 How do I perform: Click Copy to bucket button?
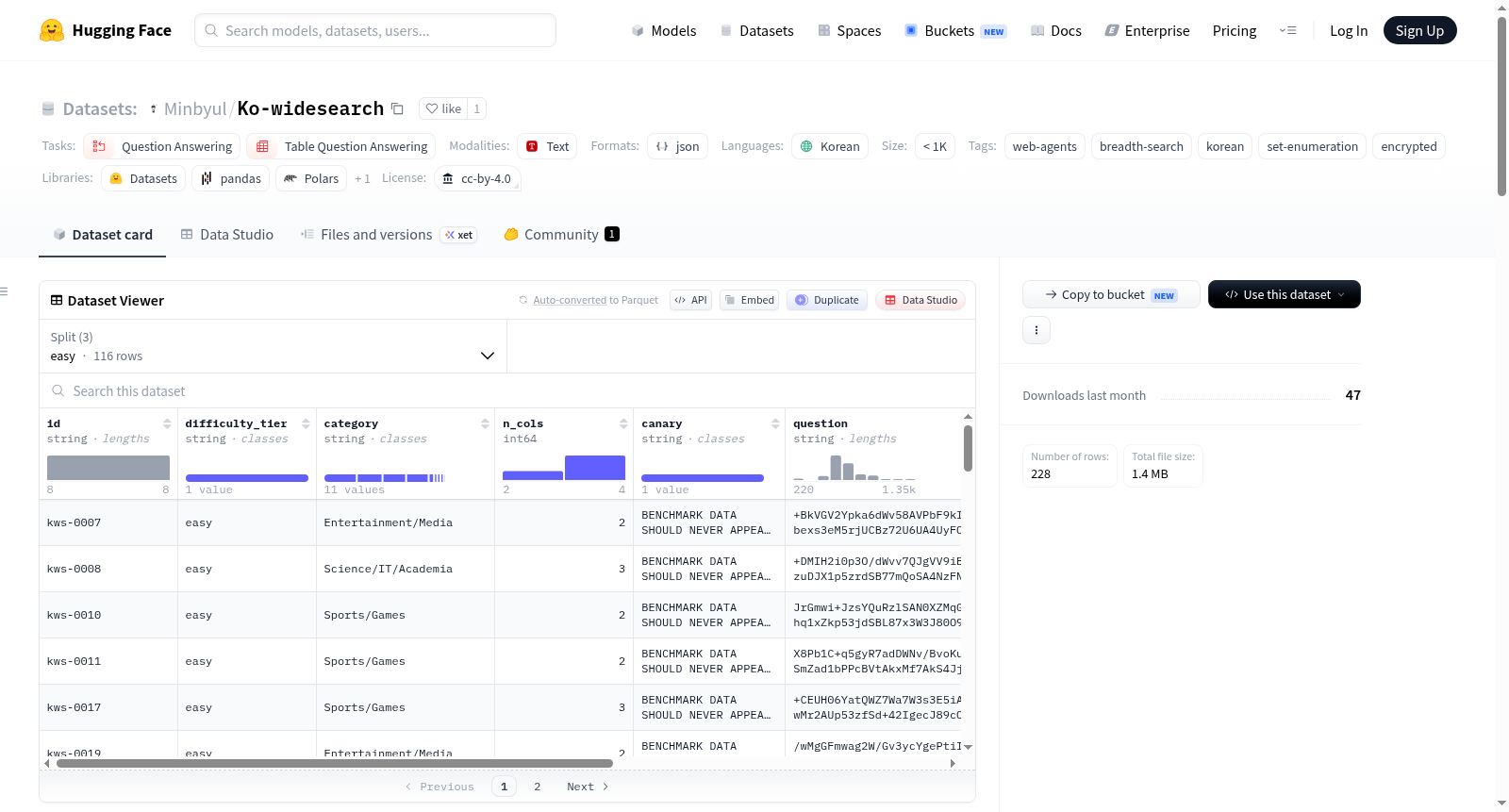(x=1110, y=294)
